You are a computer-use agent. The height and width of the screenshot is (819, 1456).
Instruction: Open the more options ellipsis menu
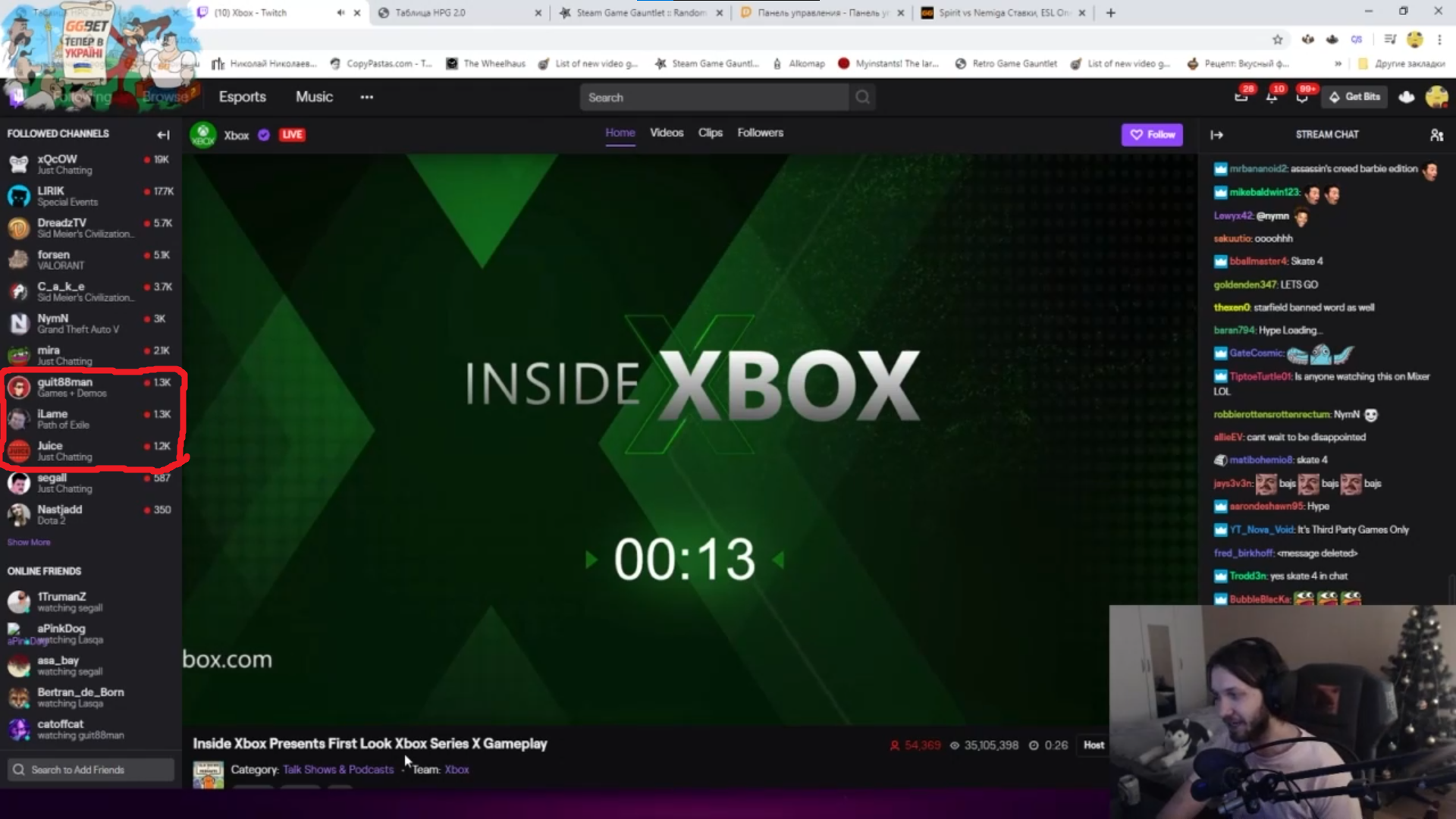click(367, 97)
